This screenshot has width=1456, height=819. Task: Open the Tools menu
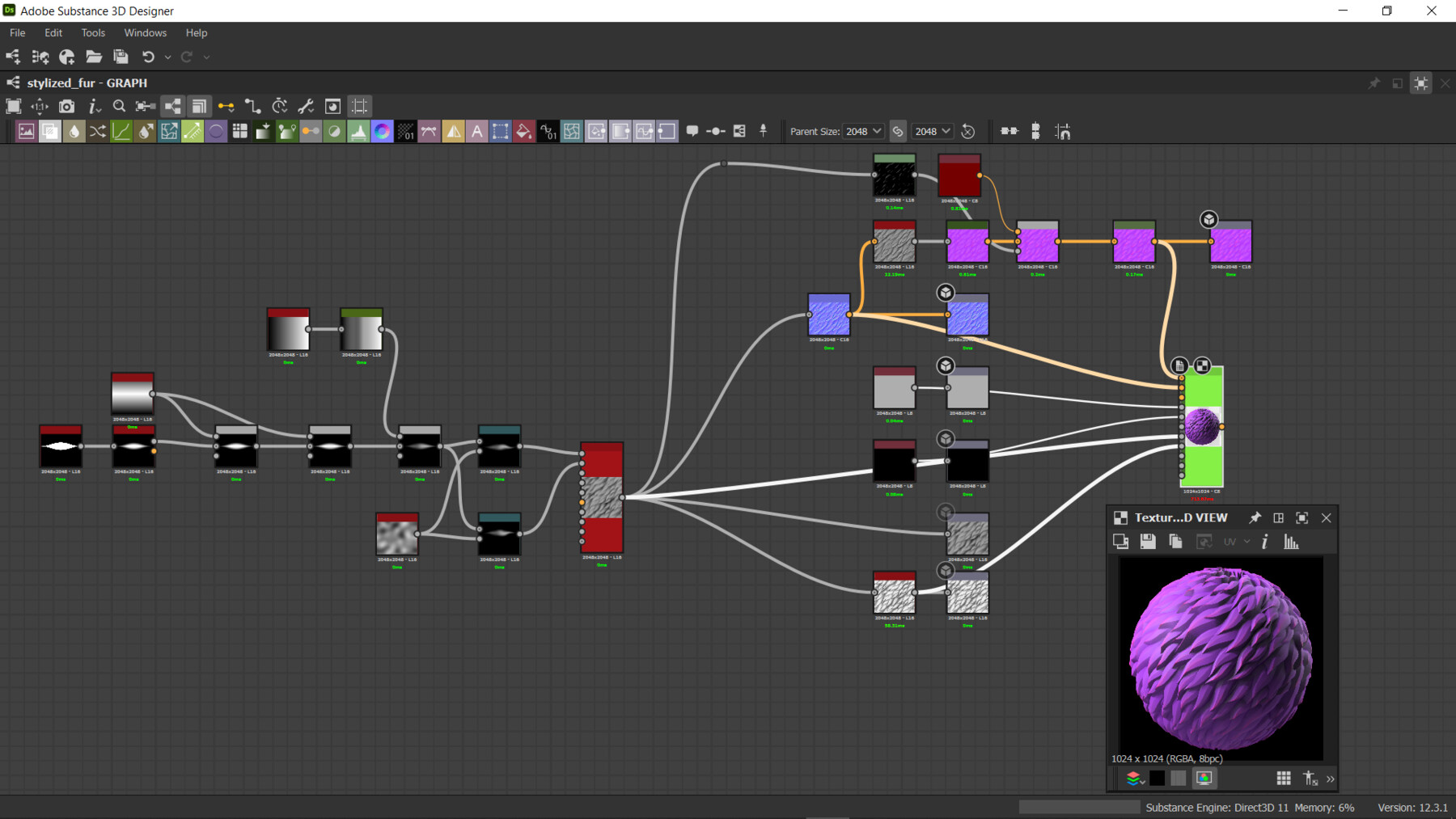(92, 32)
